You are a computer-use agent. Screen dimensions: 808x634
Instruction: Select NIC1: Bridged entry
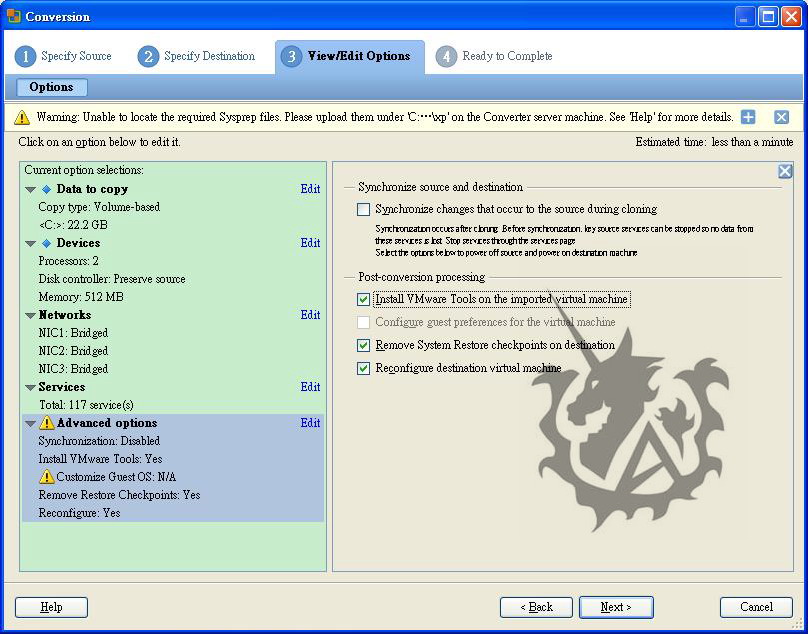73,333
